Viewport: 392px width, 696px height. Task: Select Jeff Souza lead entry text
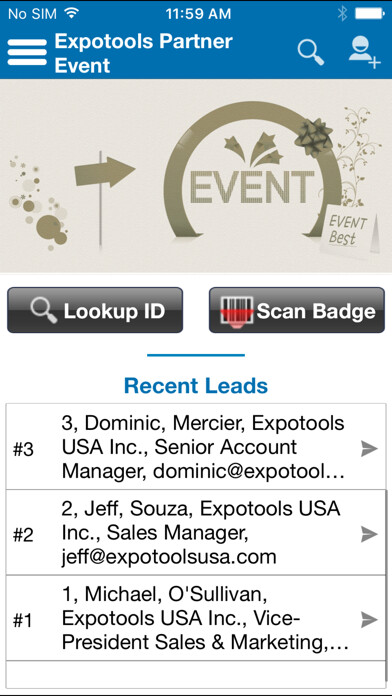point(201,533)
